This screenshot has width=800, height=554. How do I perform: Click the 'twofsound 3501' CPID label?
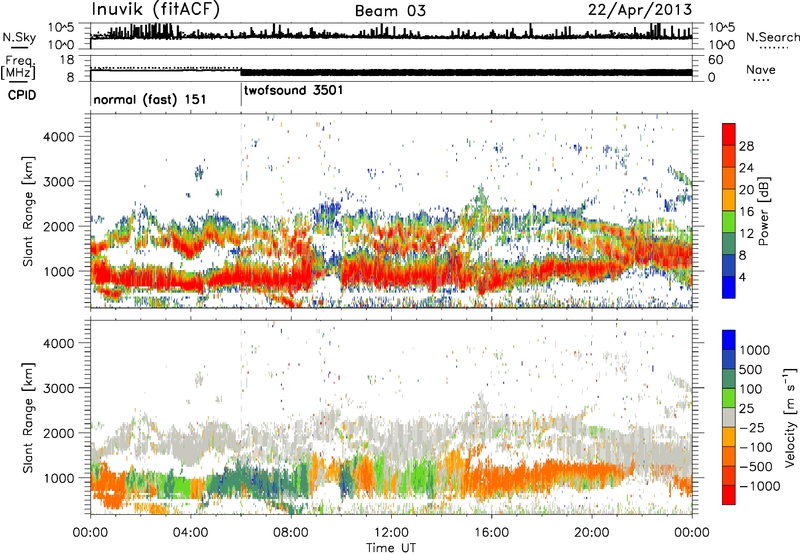point(293,91)
